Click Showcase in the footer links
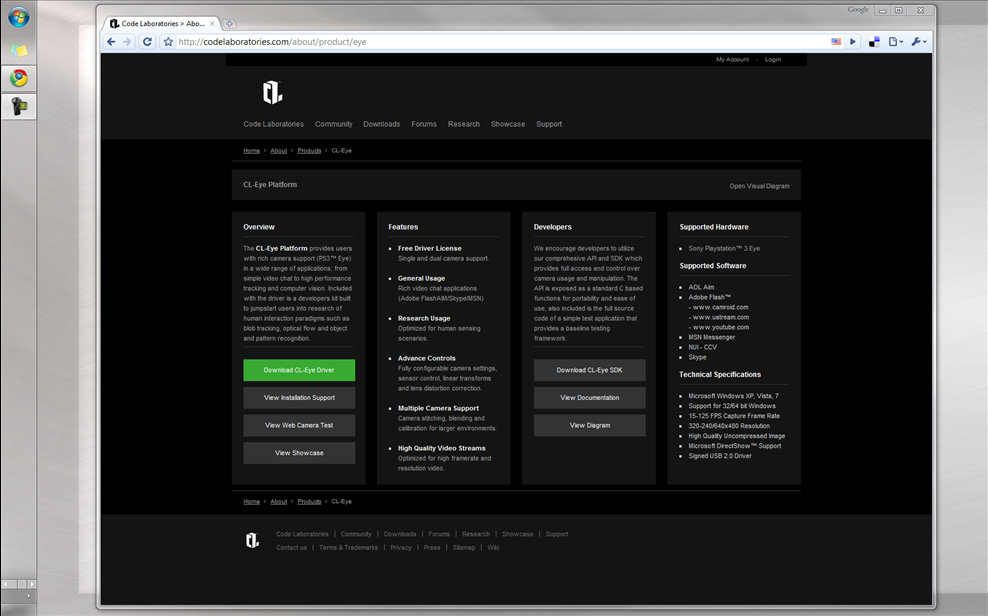 point(518,534)
